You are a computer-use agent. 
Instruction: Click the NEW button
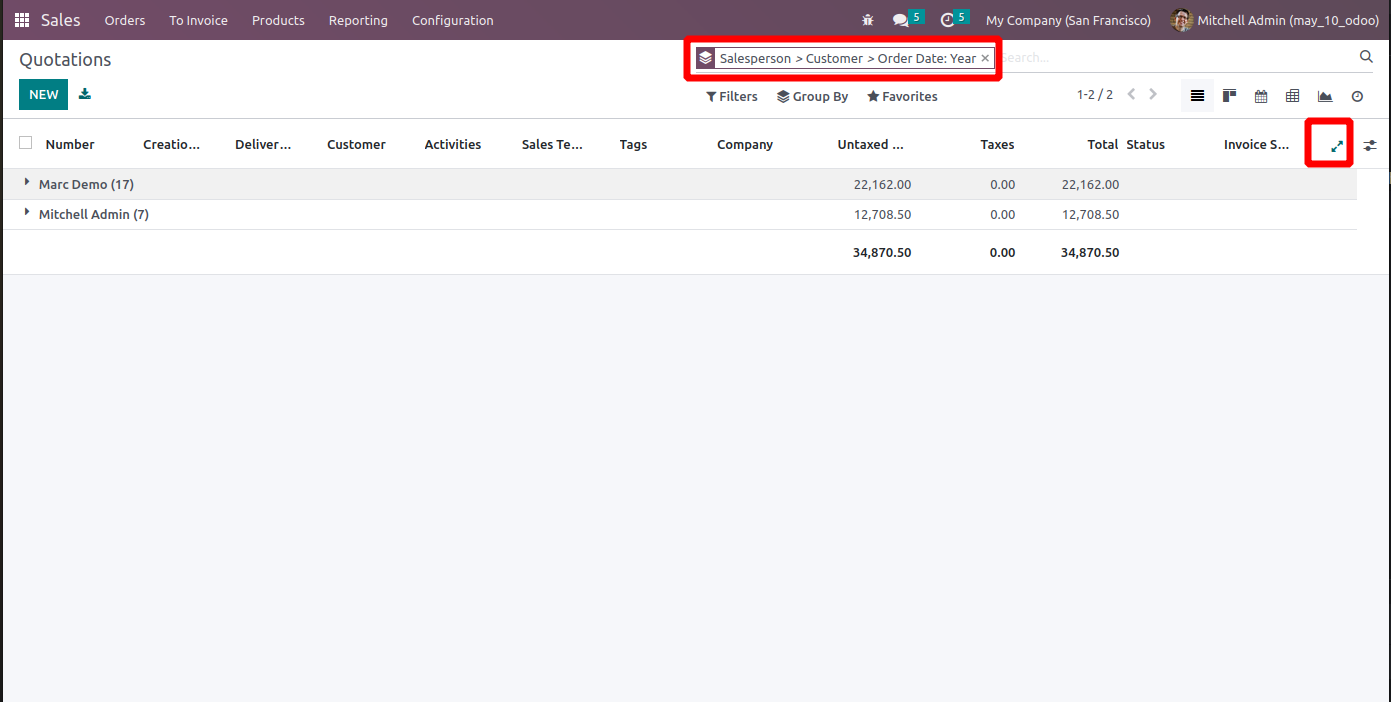43,94
